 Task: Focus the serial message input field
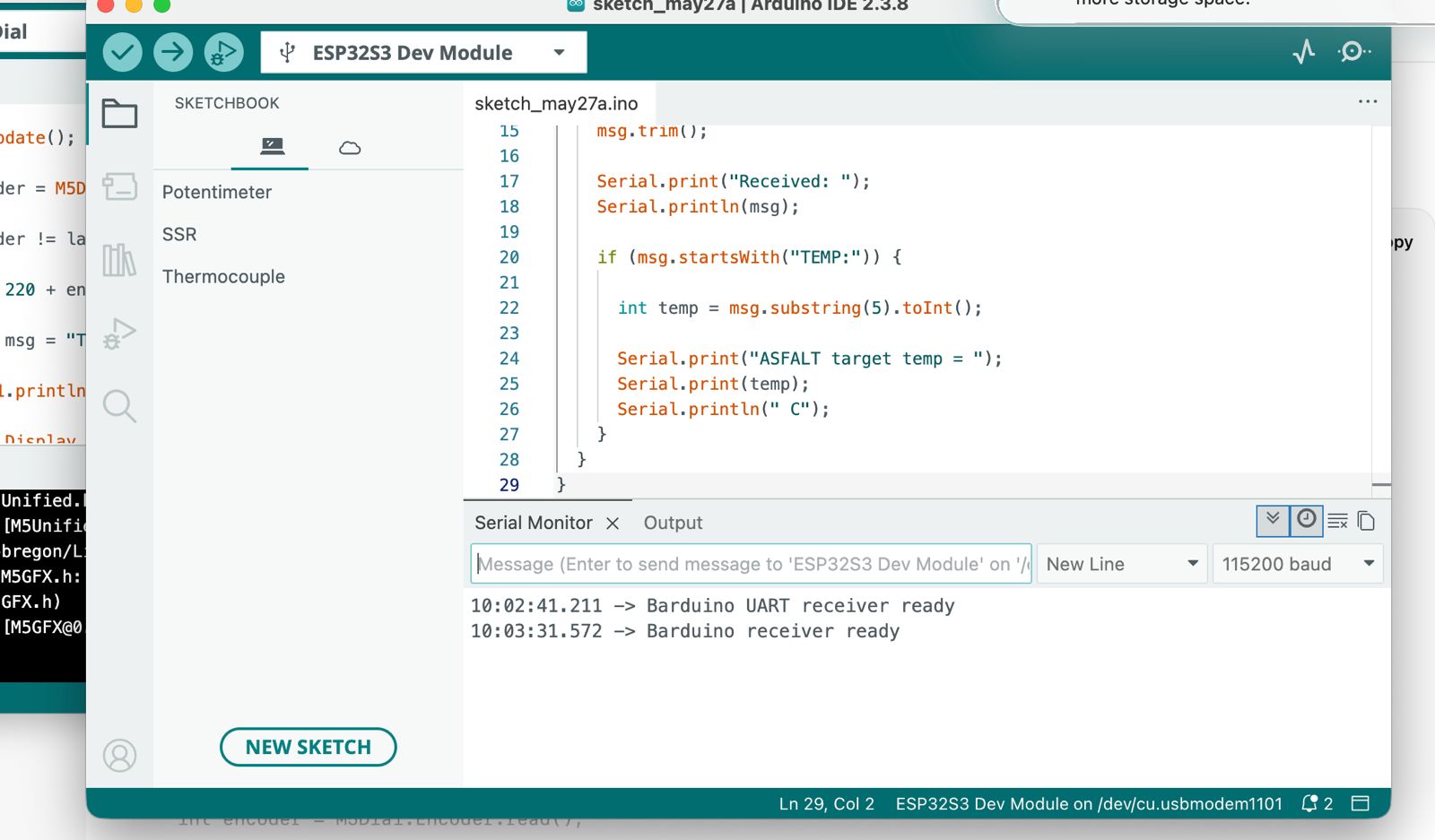752,564
